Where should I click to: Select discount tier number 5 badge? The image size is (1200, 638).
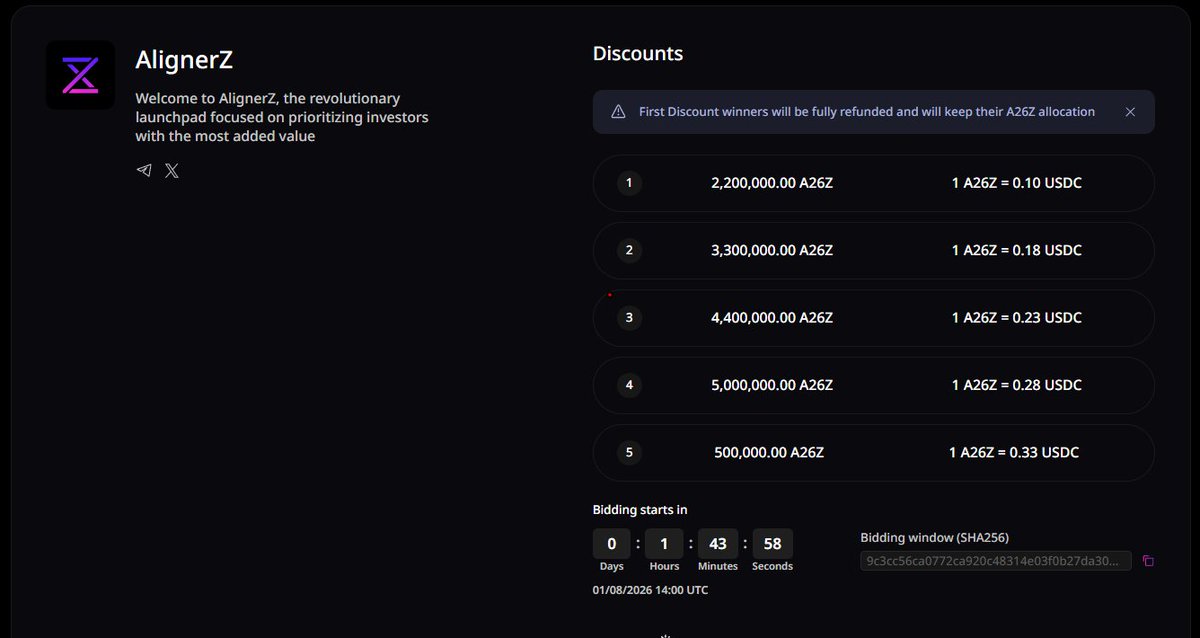click(629, 452)
